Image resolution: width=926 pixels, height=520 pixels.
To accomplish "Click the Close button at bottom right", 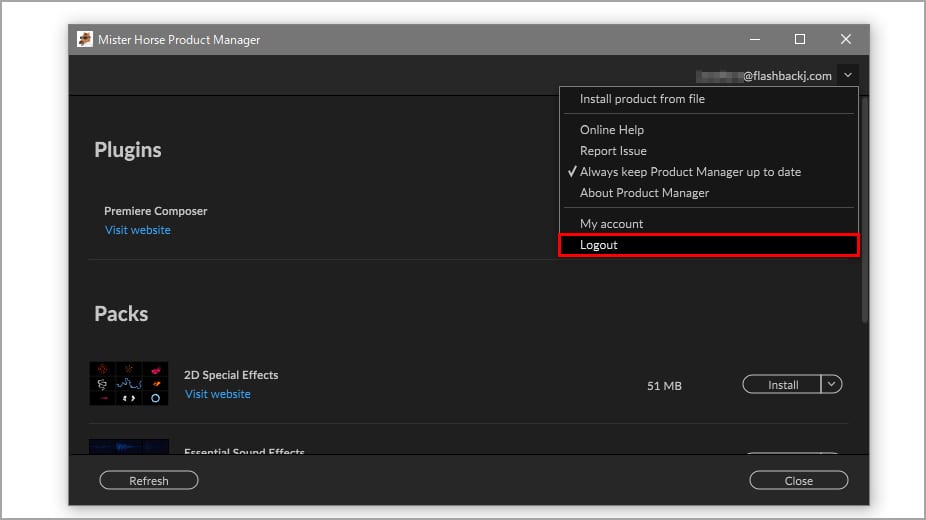I will click(798, 481).
